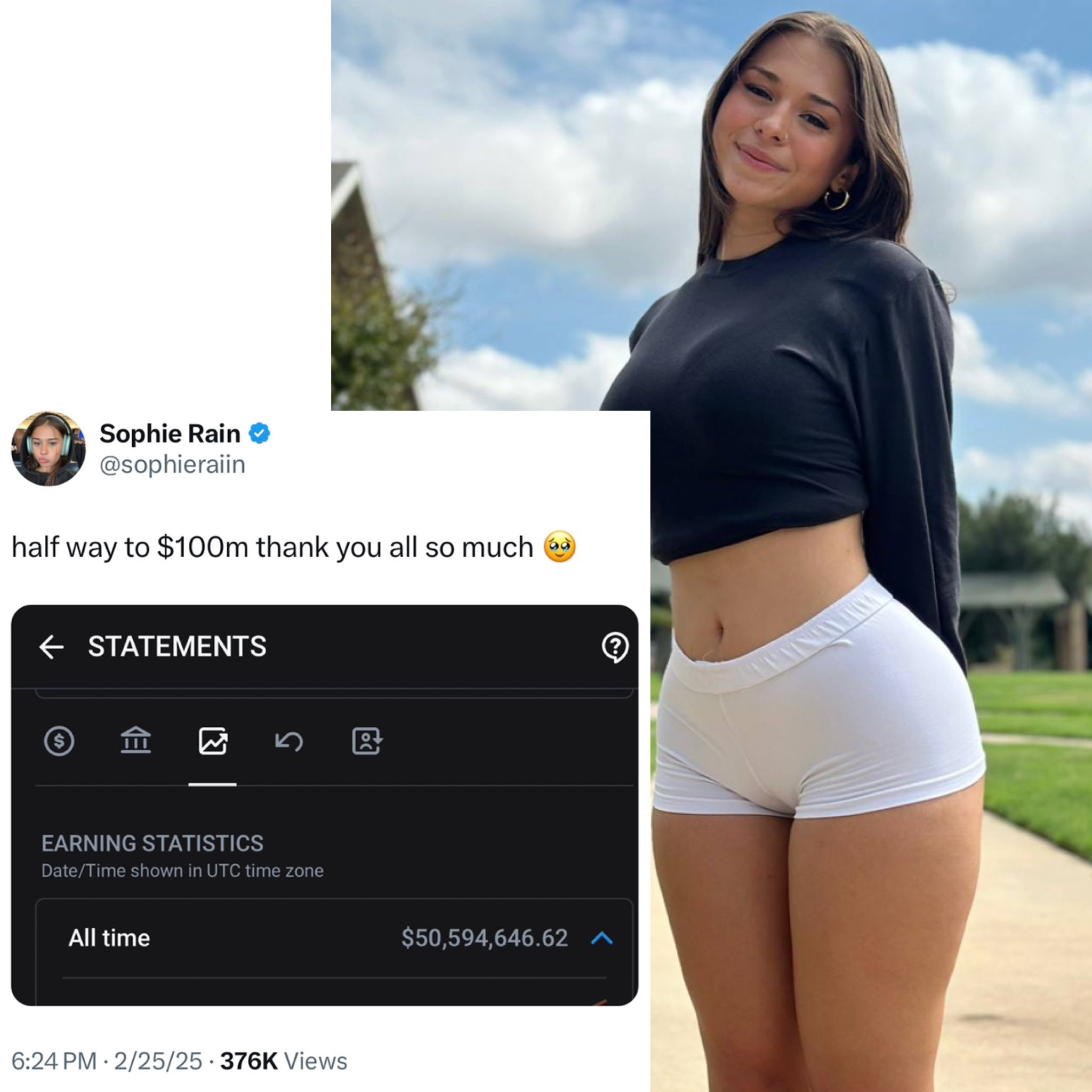
Task: Click the All time row label
Action: 109,938
